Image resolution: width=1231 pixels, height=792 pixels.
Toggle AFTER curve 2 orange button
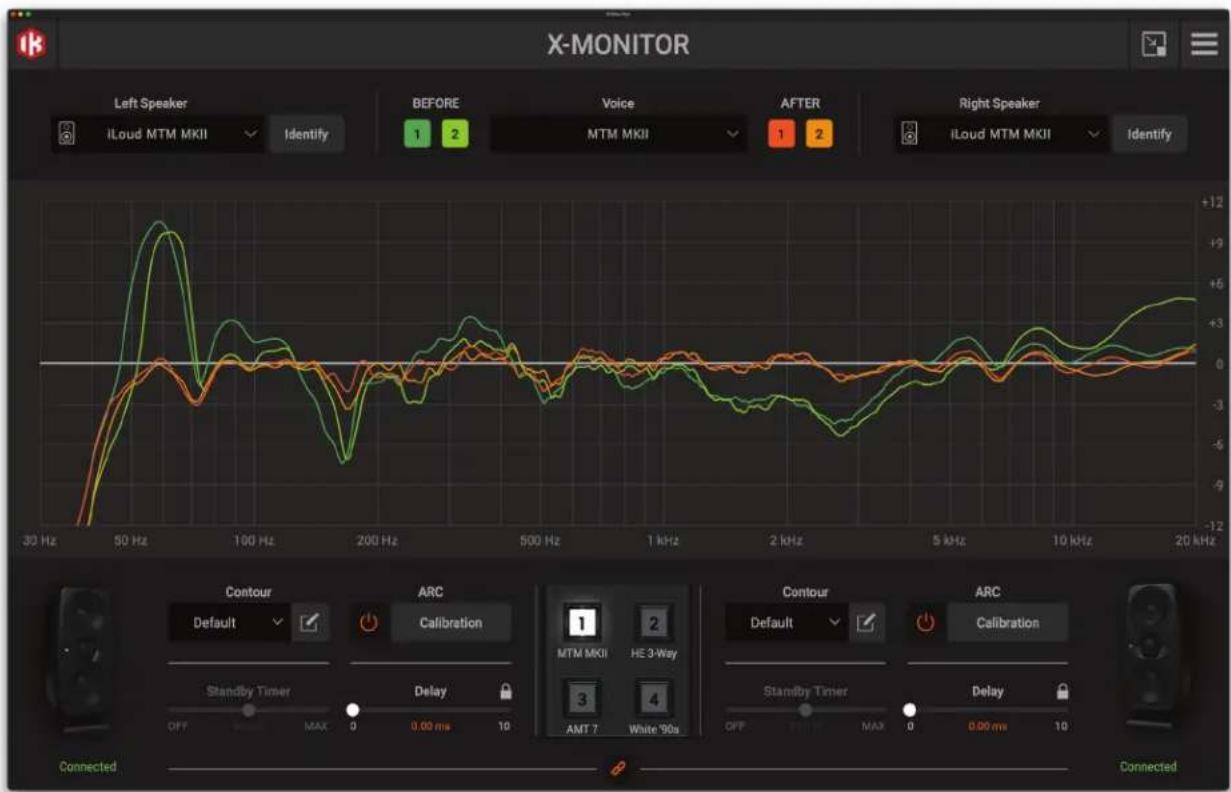point(819,134)
